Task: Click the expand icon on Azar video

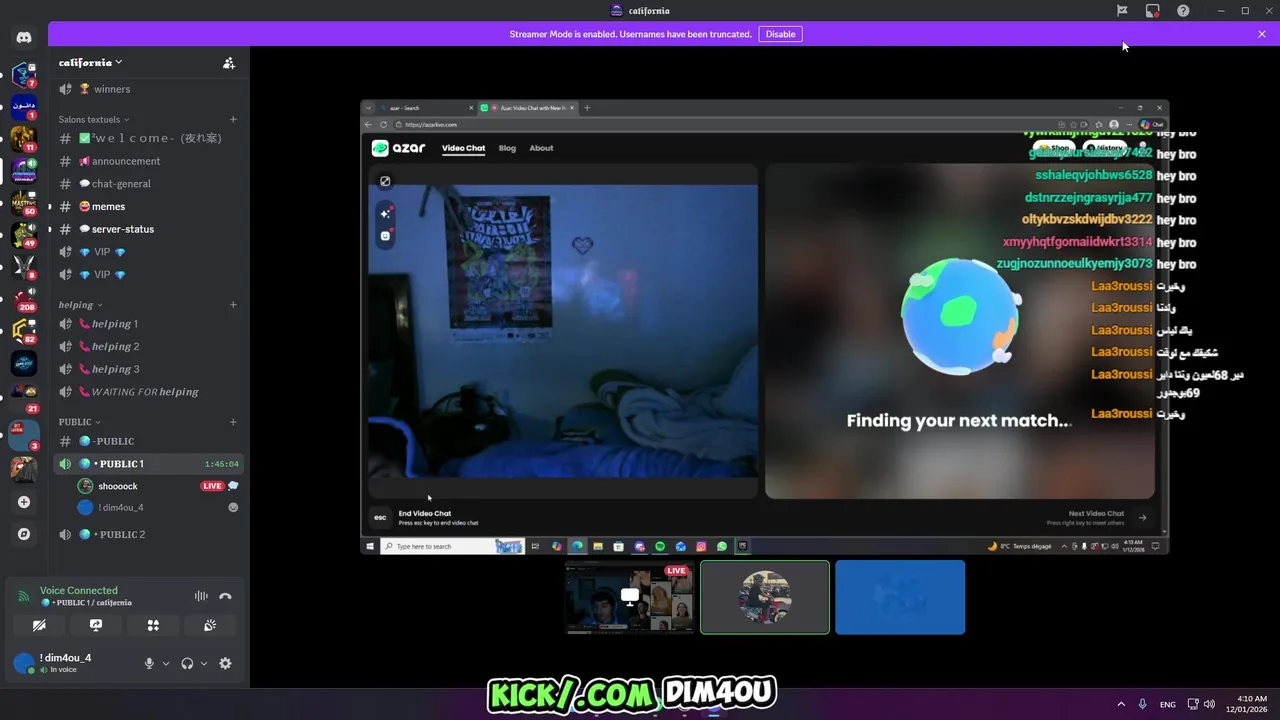Action: (x=385, y=181)
